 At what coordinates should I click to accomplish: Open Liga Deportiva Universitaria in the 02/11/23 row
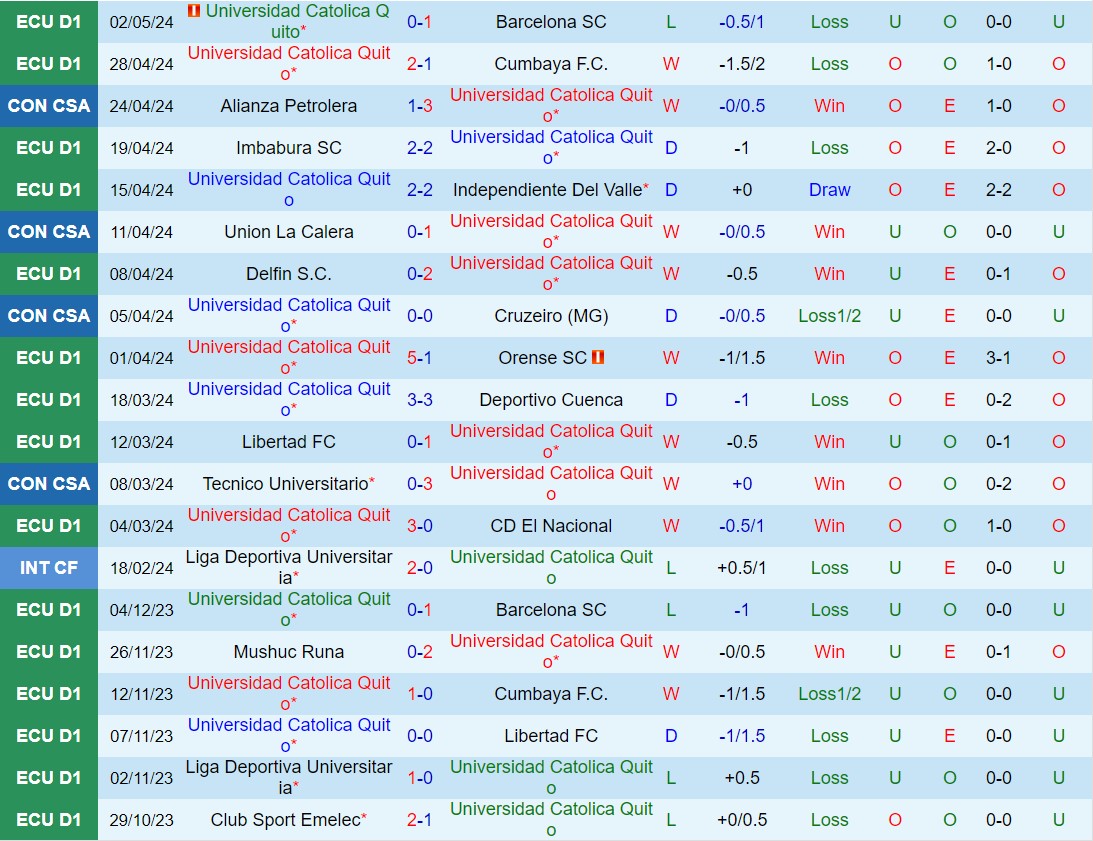289,777
